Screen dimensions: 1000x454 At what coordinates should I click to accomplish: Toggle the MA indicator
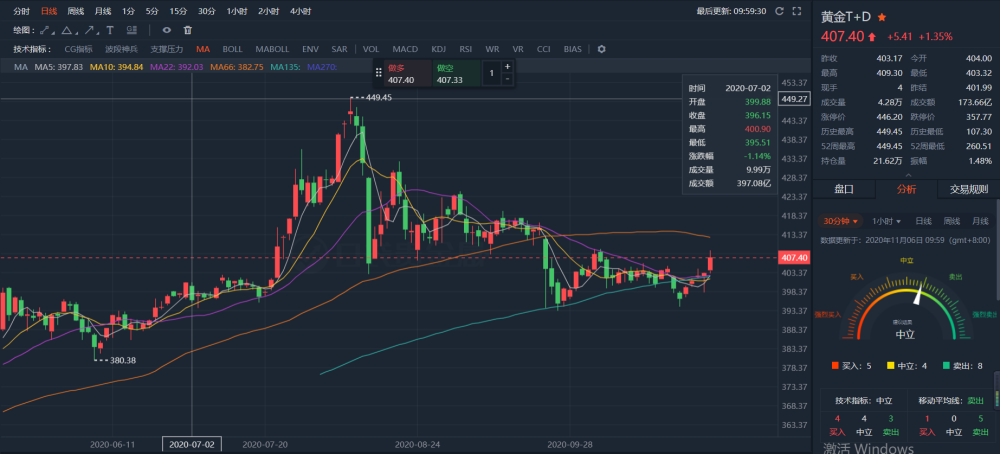click(x=203, y=49)
